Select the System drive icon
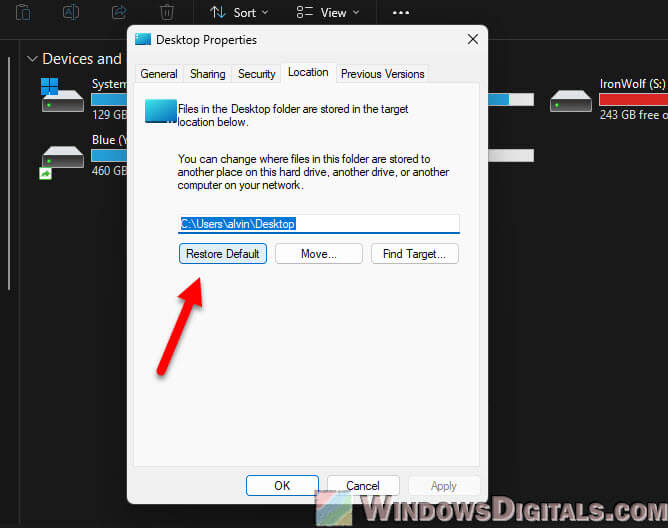The width and height of the screenshot is (668, 528). [62, 95]
